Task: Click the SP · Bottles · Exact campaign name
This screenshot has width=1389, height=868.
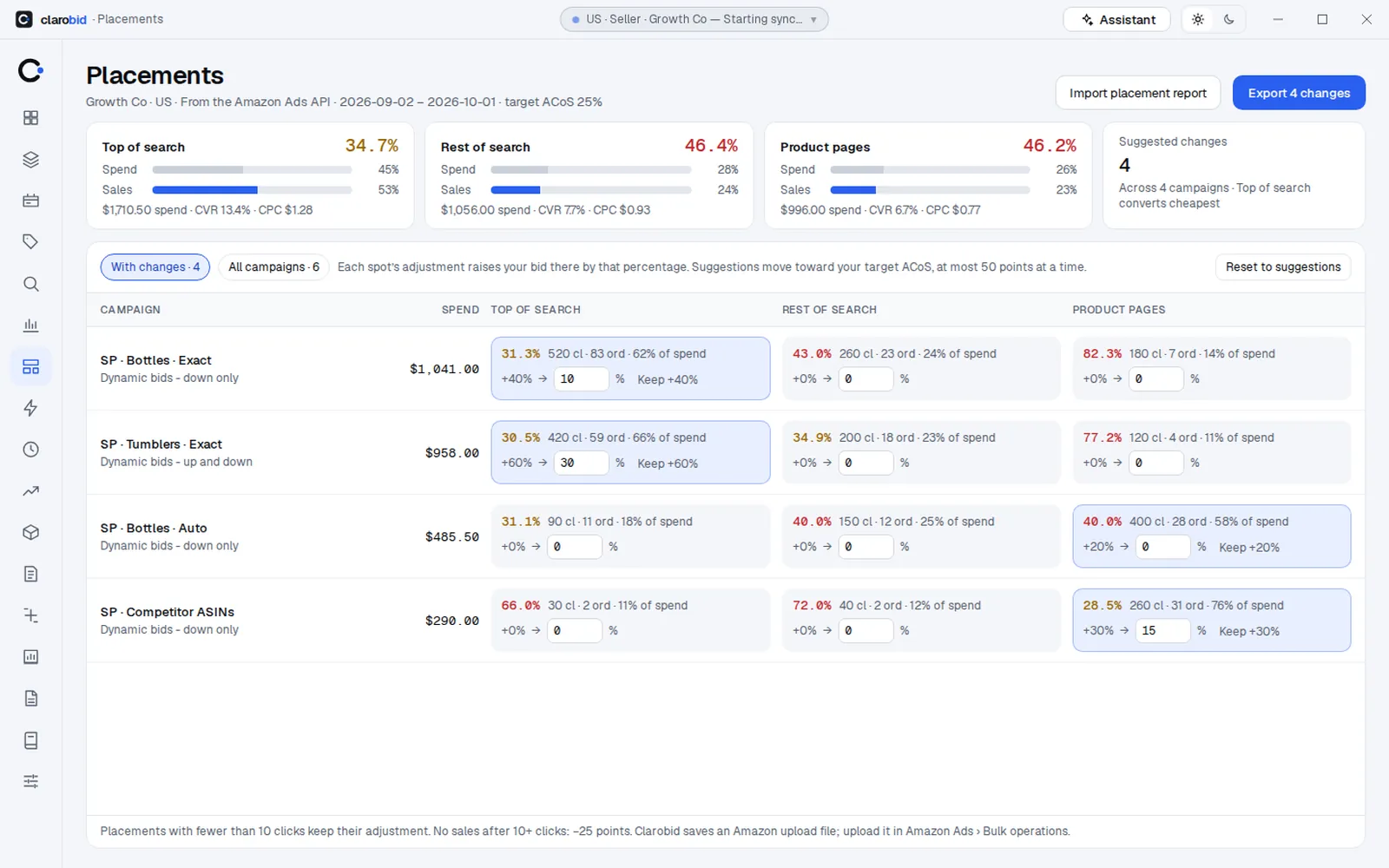Action: pos(155,360)
